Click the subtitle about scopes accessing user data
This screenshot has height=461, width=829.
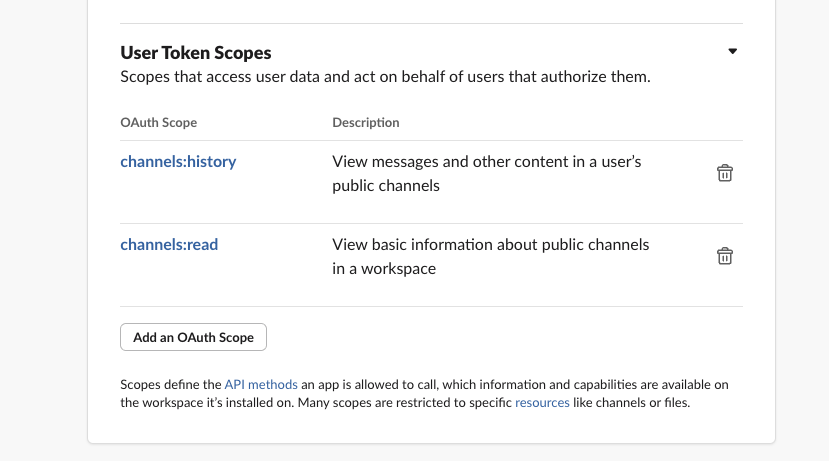click(x=385, y=77)
